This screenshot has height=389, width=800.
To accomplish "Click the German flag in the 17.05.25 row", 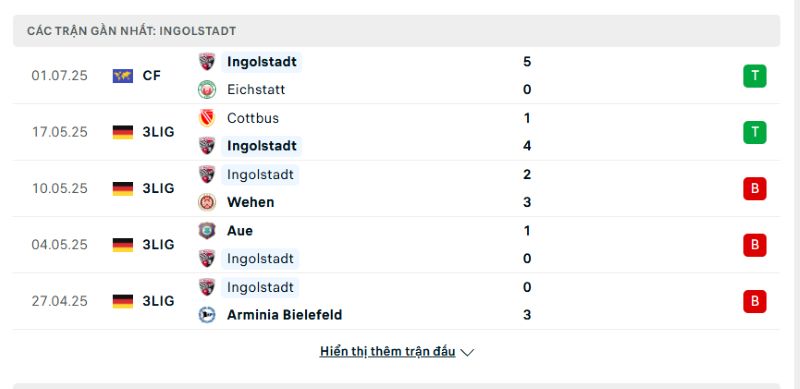I will point(123,132).
